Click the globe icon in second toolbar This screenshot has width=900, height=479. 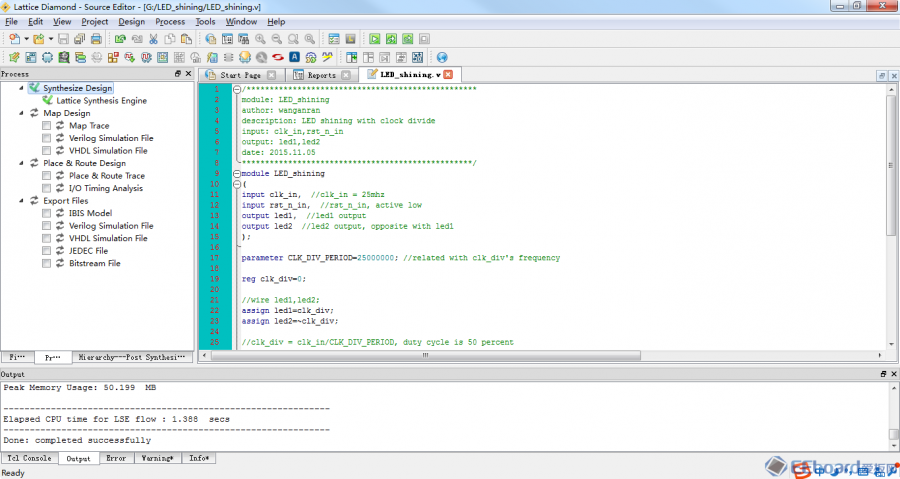pos(441,57)
